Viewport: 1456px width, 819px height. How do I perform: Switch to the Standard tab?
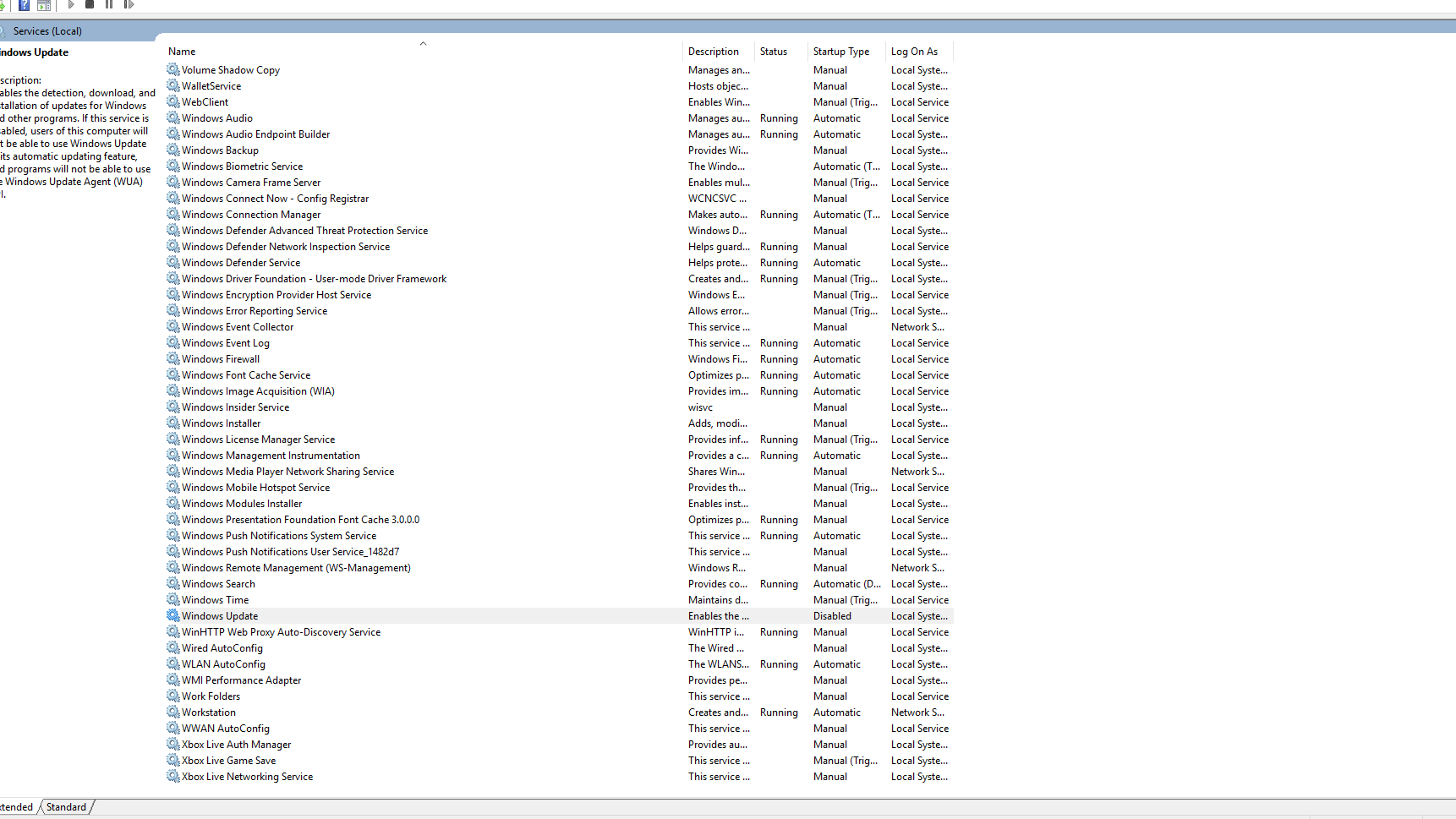point(66,807)
